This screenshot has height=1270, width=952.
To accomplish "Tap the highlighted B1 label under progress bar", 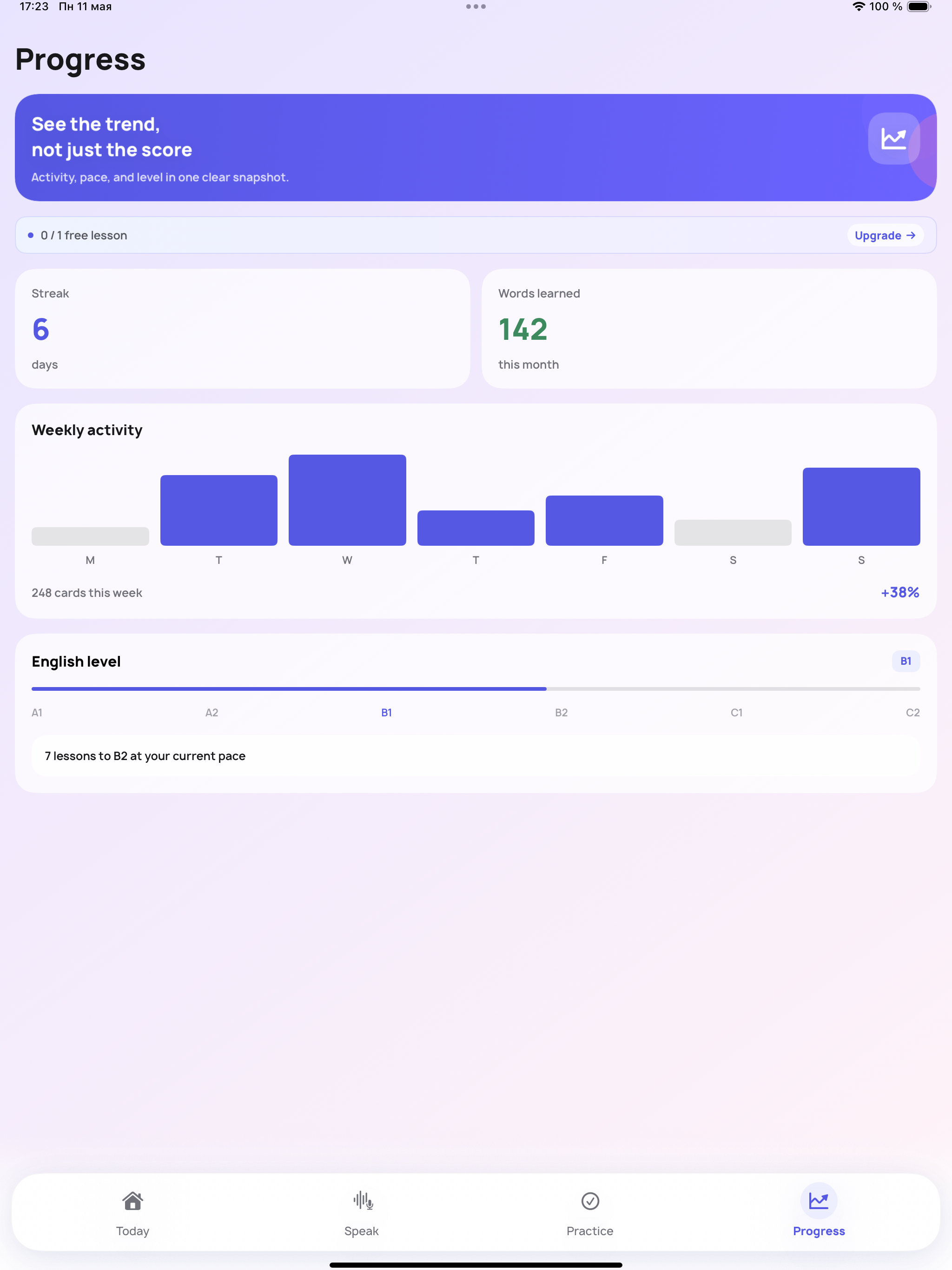I will [x=386, y=713].
